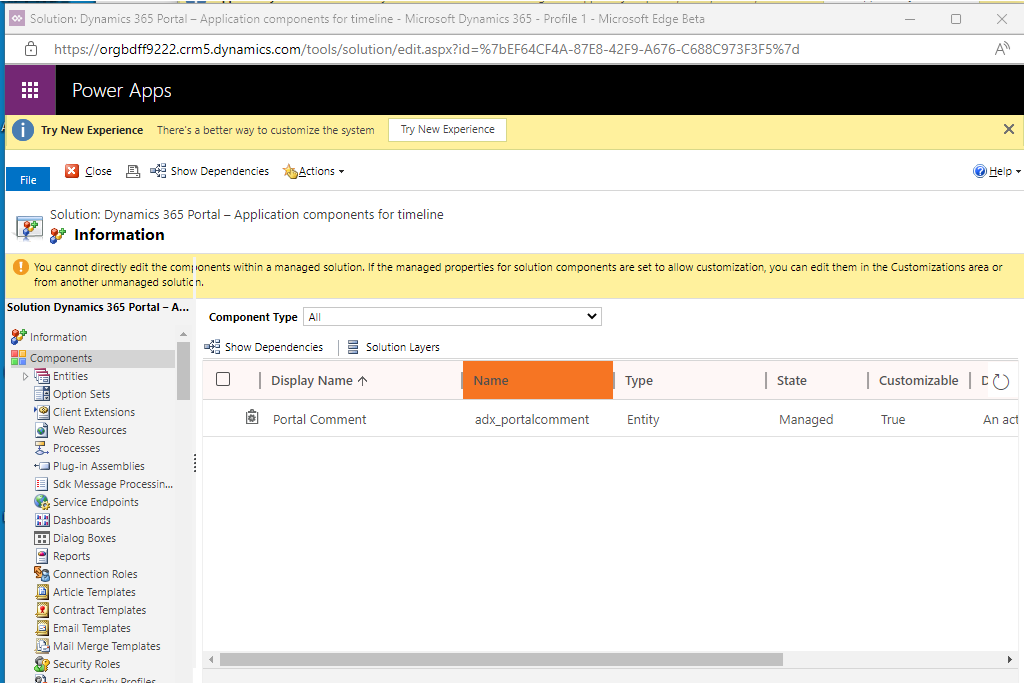Open the File menu
This screenshot has height=683, width=1024.
pyautogui.click(x=28, y=180)
